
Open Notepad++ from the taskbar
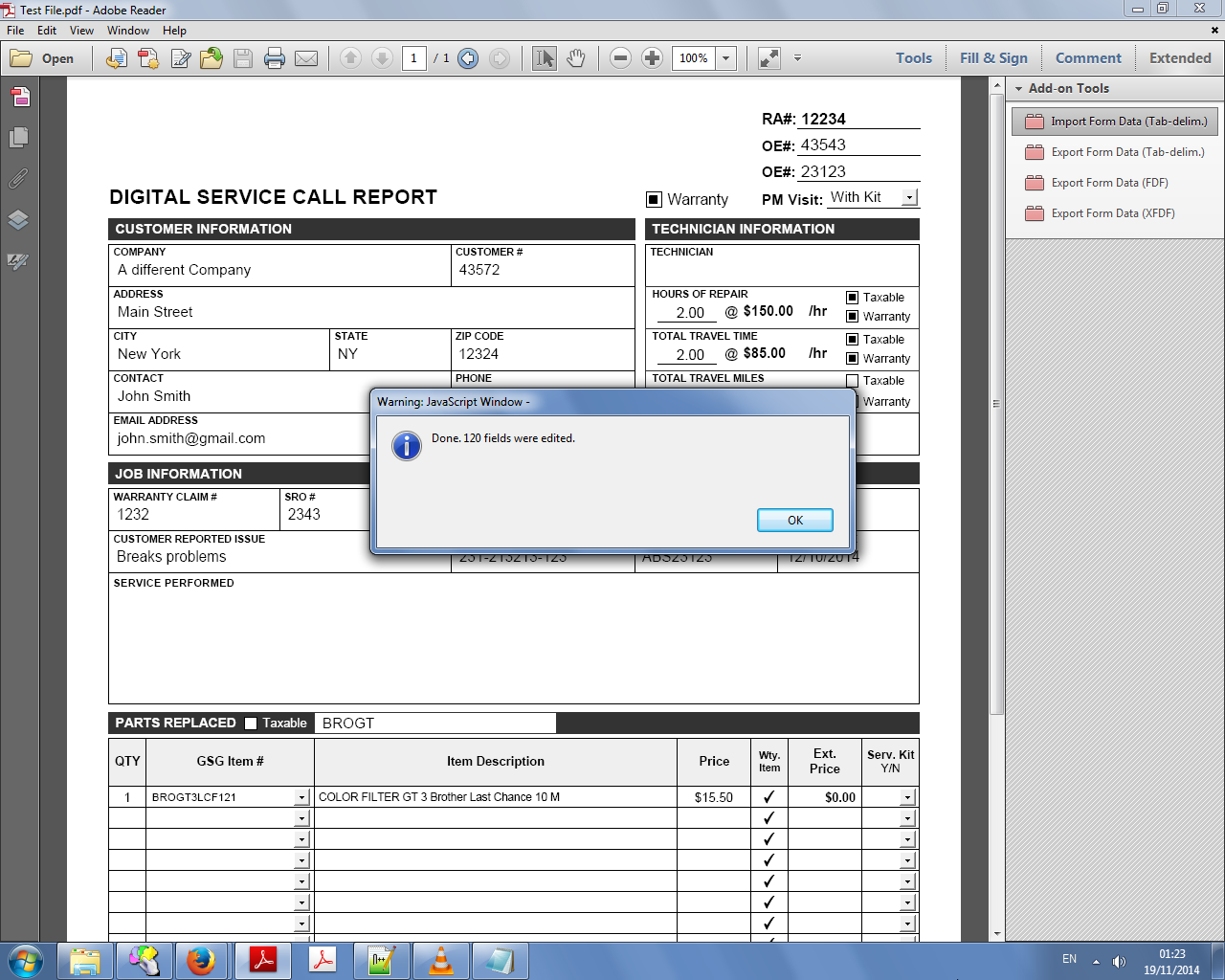[382, 960]
